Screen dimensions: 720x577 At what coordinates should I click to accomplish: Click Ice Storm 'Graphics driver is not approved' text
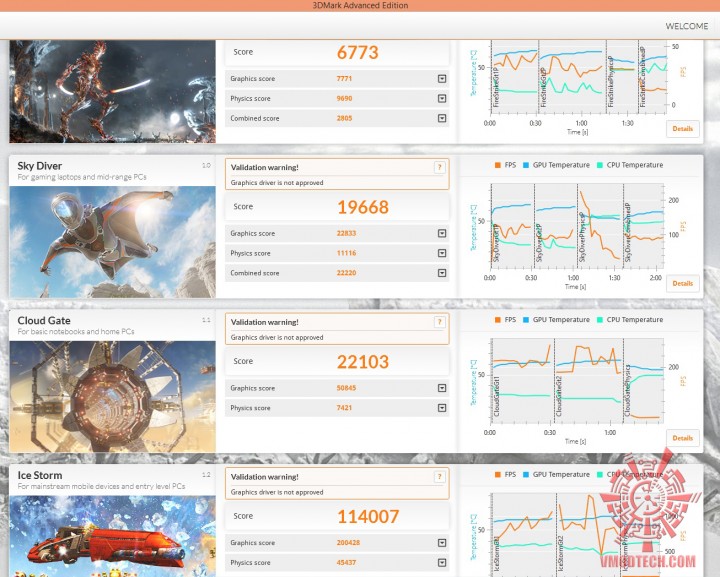click(x=277, y=492)
